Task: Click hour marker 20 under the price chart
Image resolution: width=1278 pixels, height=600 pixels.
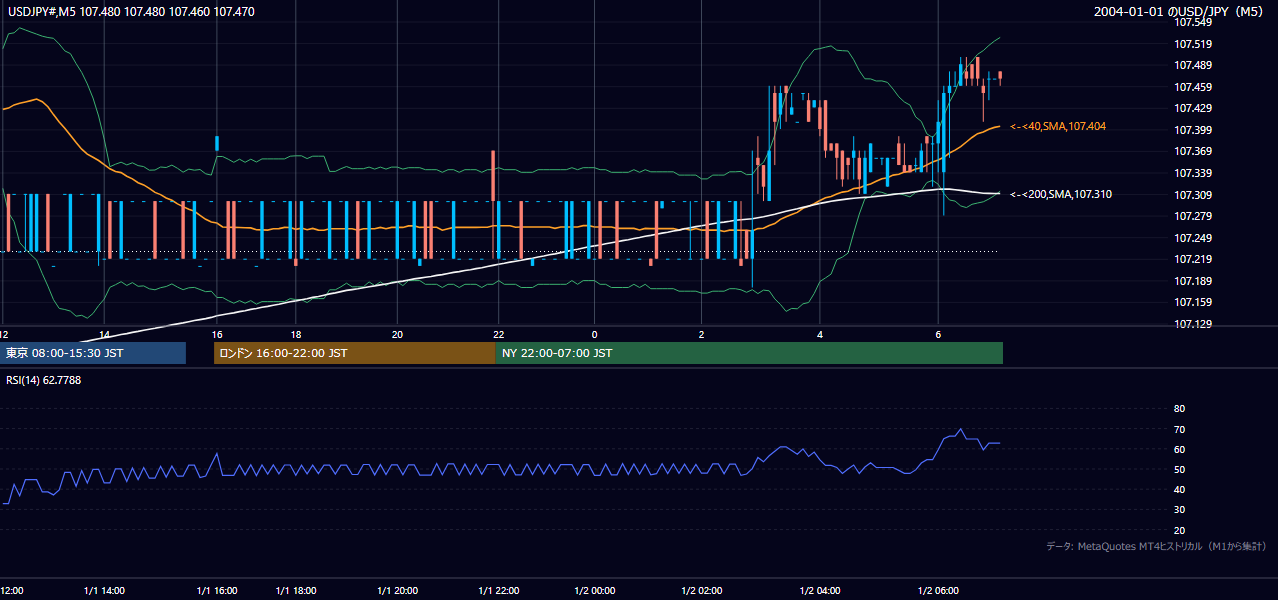Action: coord(397,334)
